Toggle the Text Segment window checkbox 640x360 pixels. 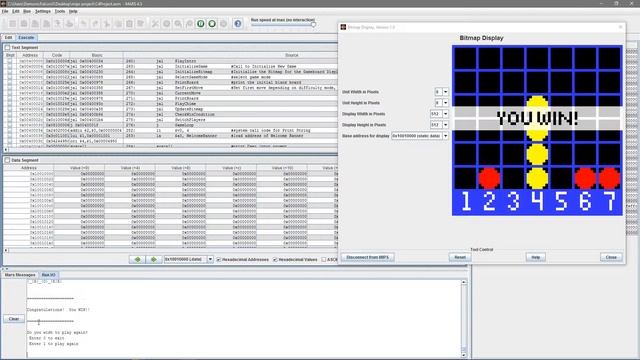[7, 47]
